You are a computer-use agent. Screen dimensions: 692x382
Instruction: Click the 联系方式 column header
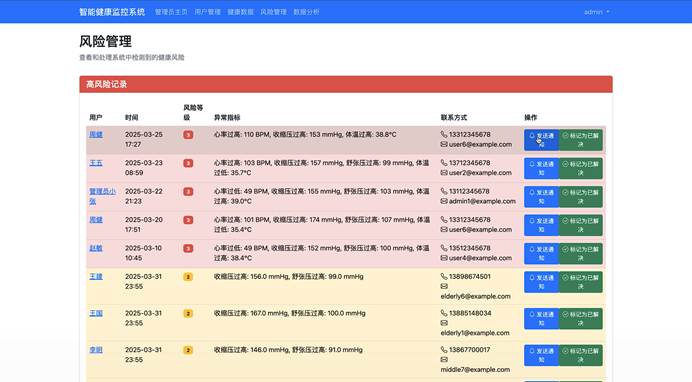pos(454,118)
